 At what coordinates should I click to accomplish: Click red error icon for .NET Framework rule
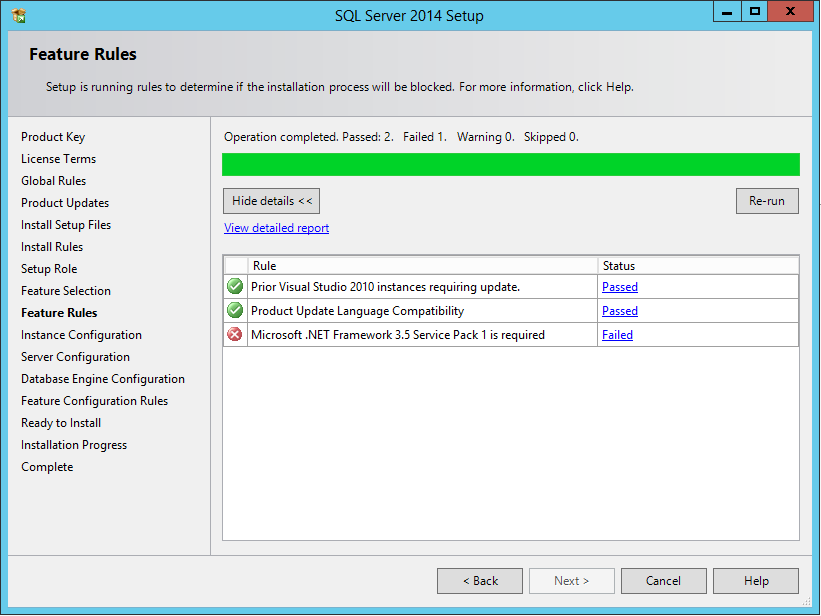235,334
